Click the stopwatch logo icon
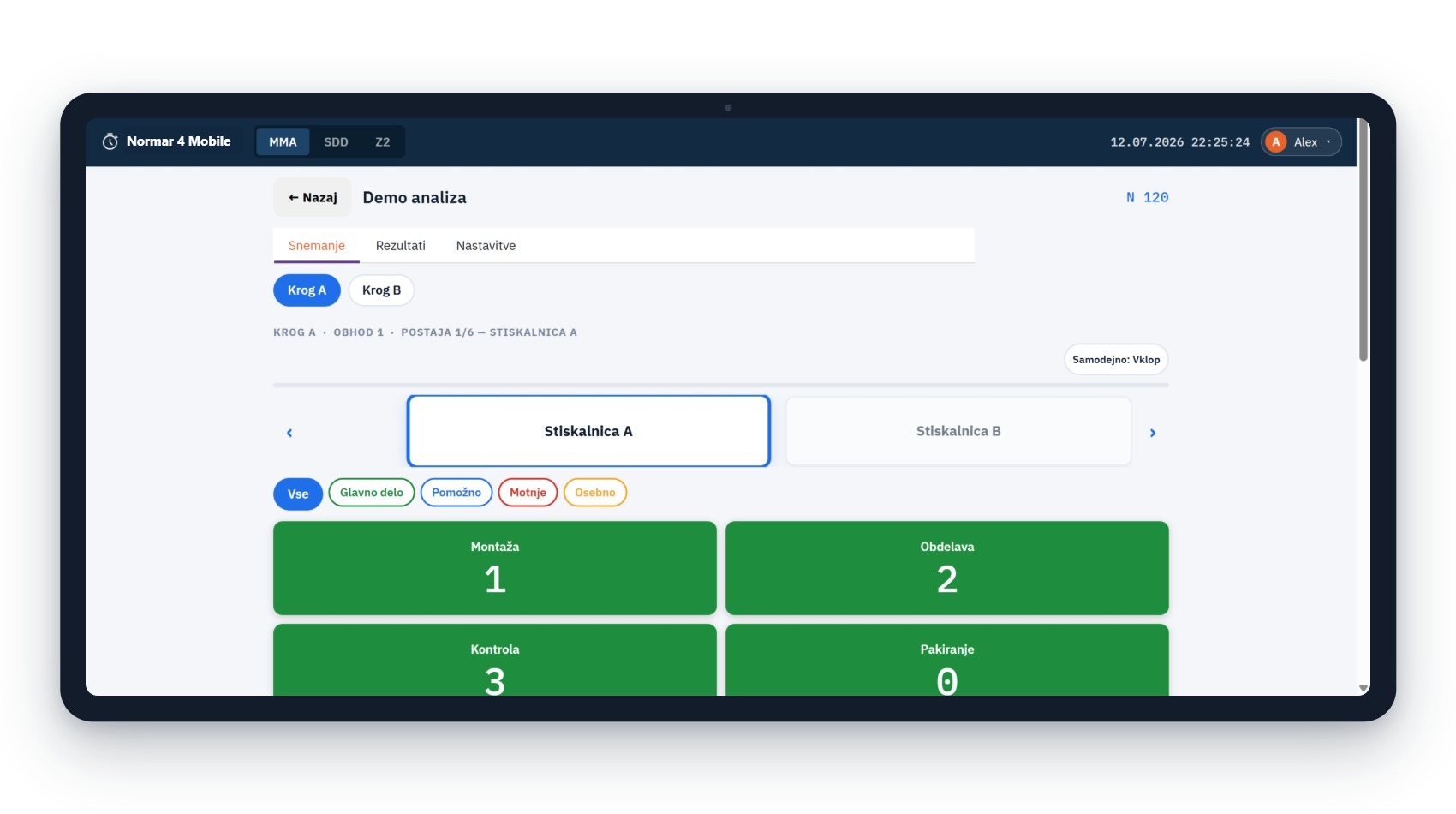 tap(110, 141)
